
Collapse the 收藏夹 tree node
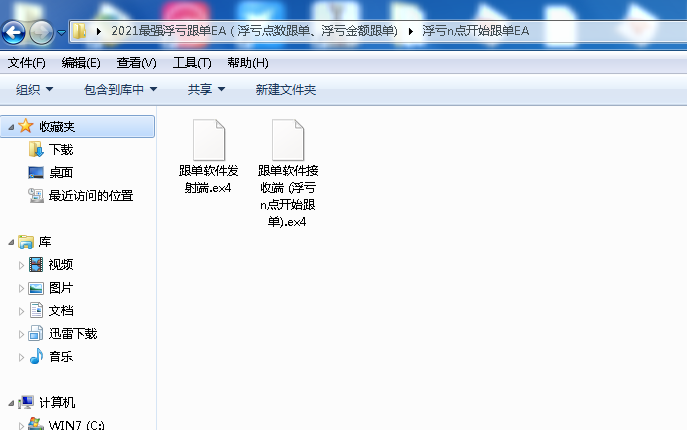pos(11,127)
